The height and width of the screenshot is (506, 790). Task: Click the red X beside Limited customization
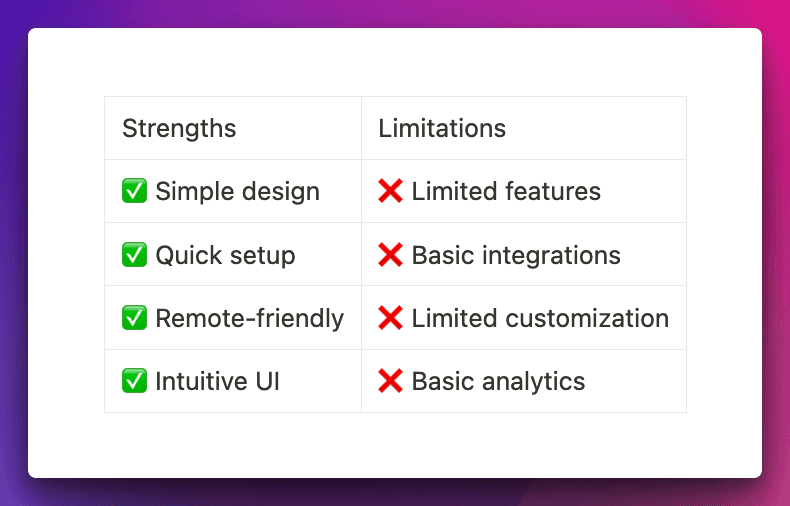390,318
